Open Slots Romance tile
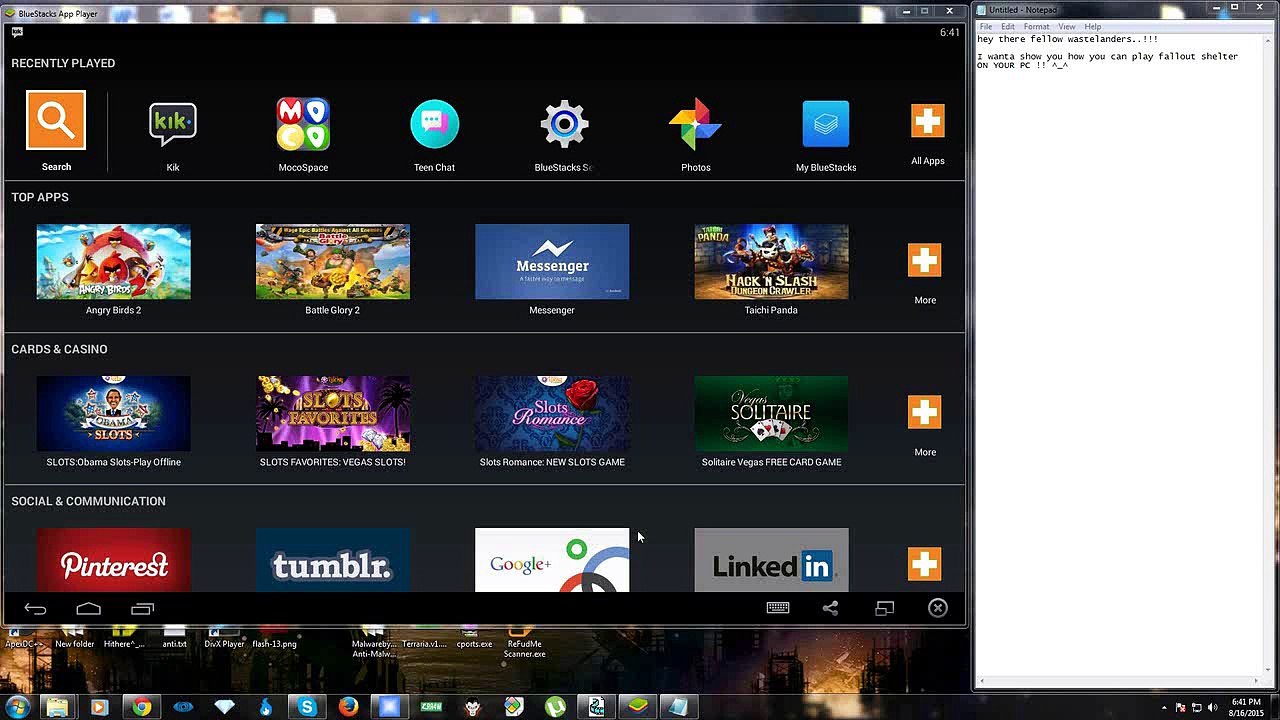1280x720 pixels. click(x=552, y=414)
